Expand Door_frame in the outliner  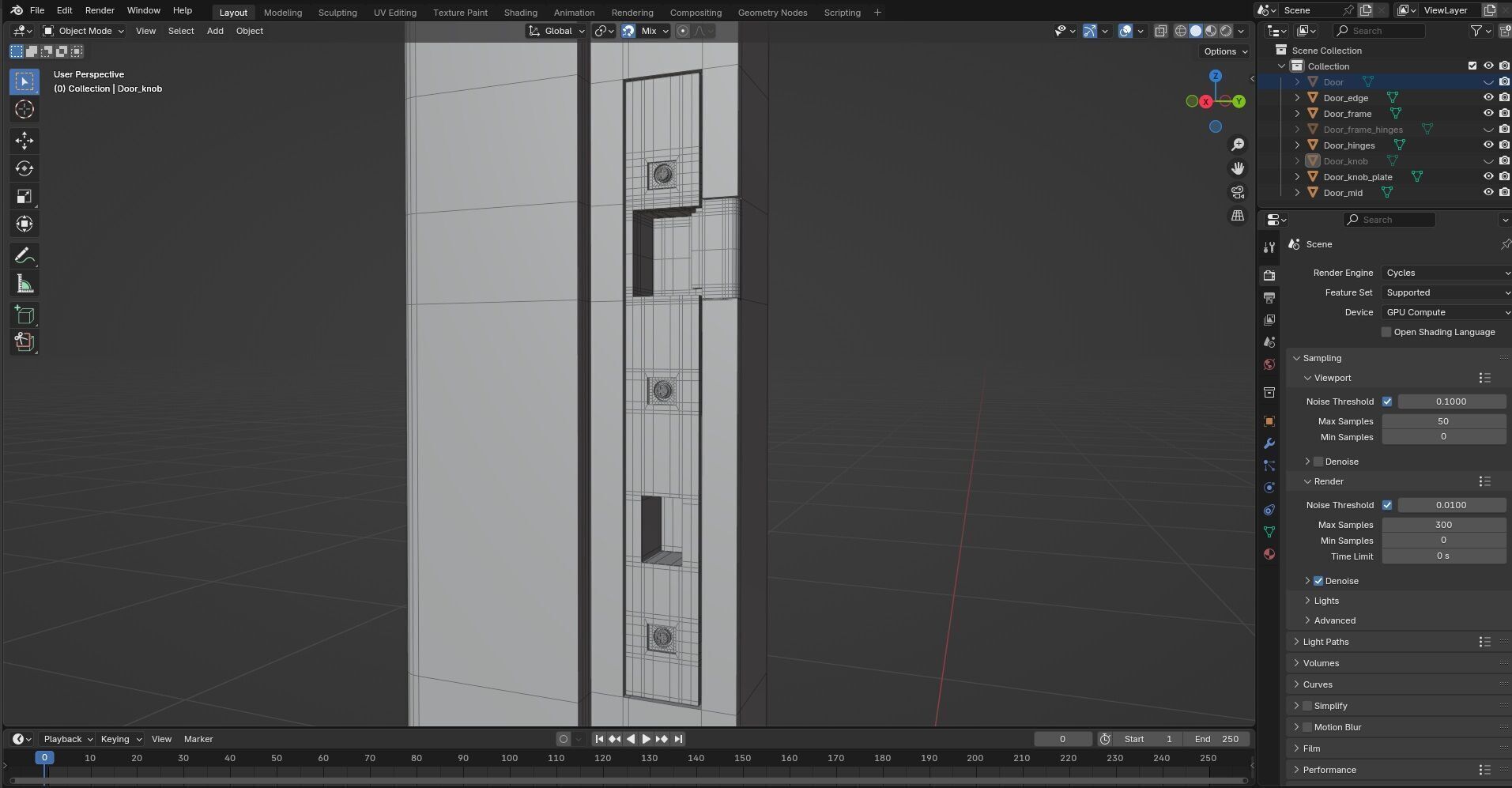(1297, 114)
